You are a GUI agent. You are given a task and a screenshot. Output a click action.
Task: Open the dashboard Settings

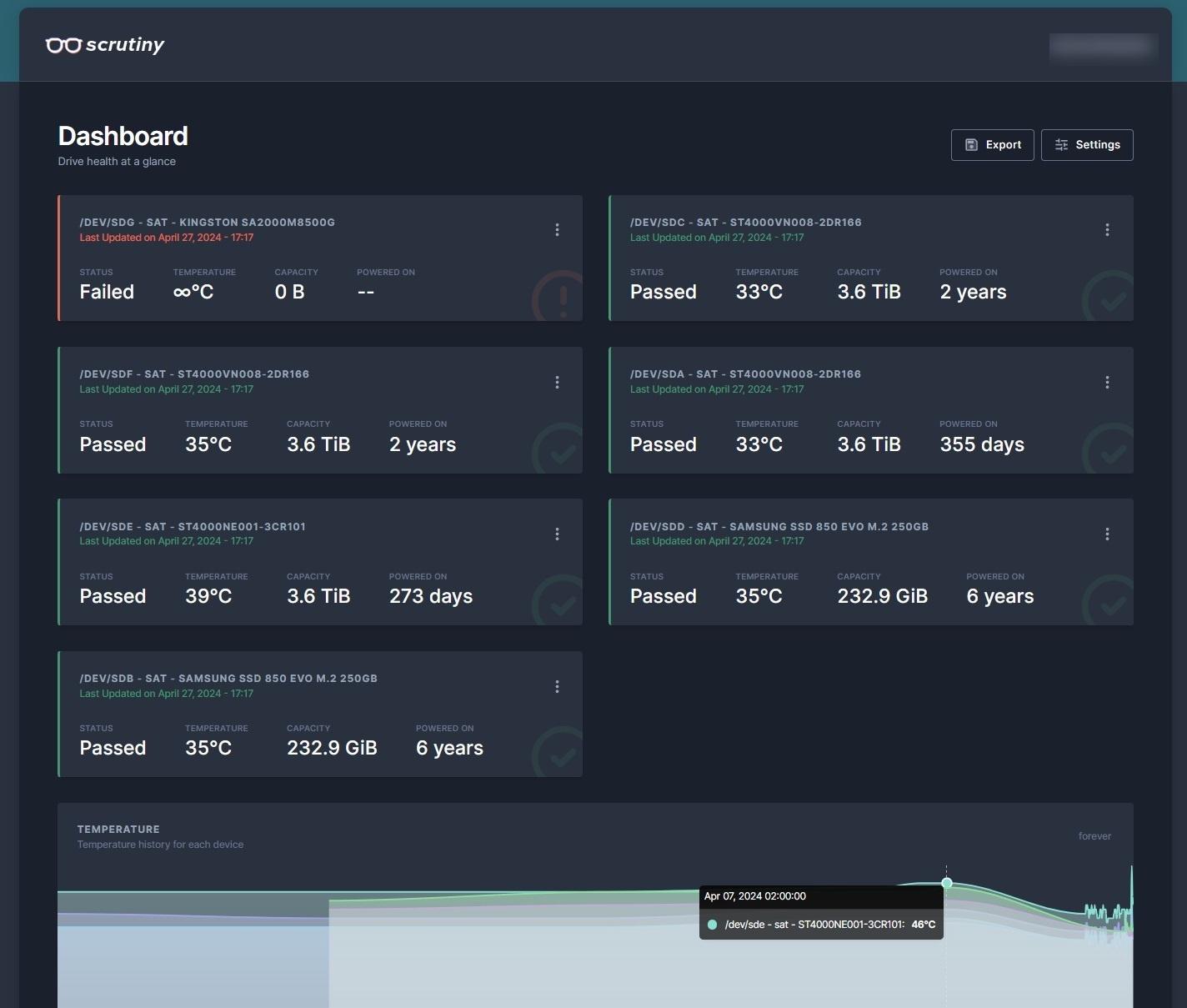coord(1087,145)
